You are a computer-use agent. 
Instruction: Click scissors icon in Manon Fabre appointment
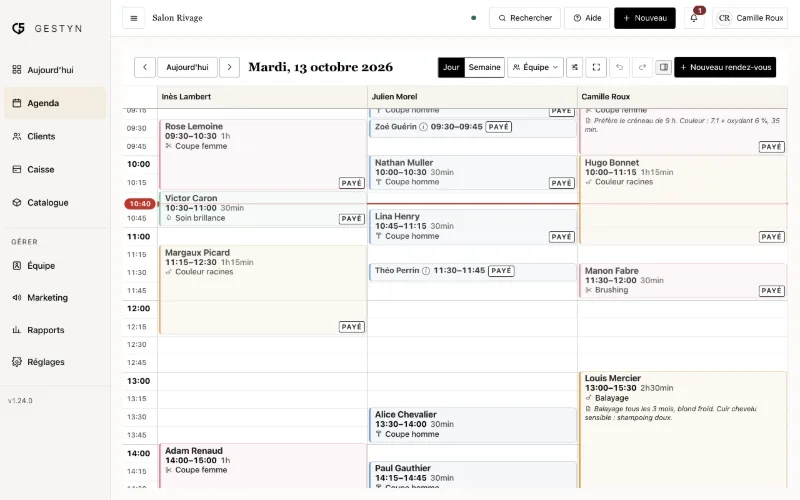pyautogui.click(x=589, y=290)
